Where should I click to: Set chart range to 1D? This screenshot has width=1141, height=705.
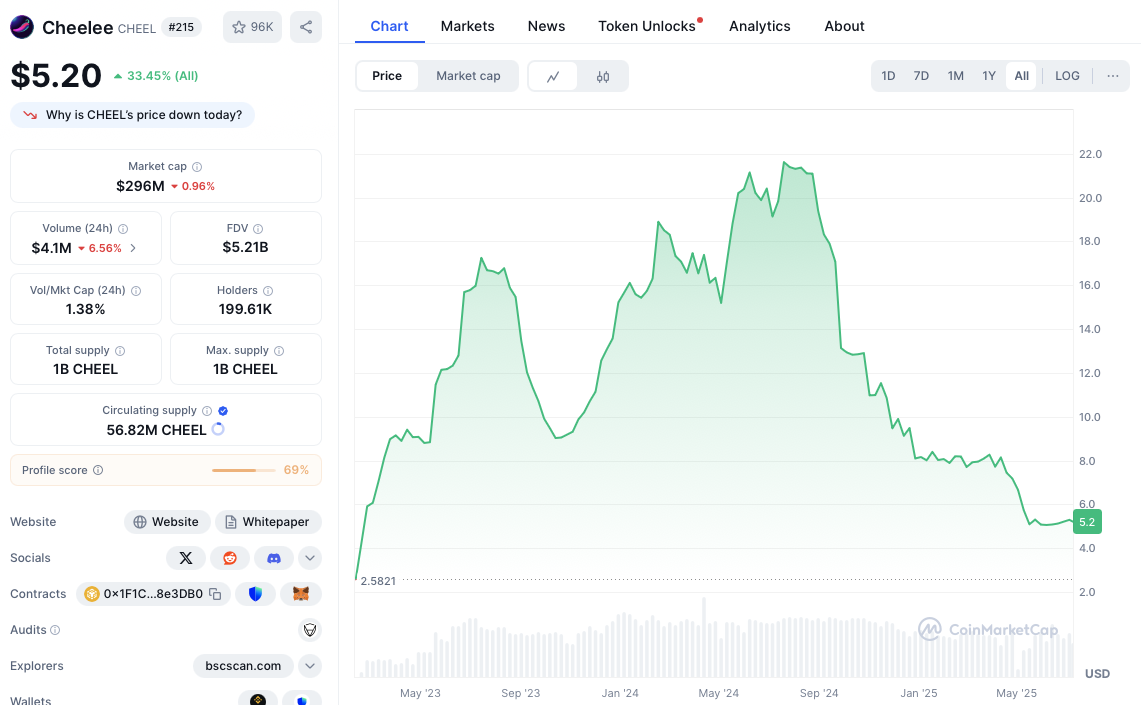[x=888, y=76]
